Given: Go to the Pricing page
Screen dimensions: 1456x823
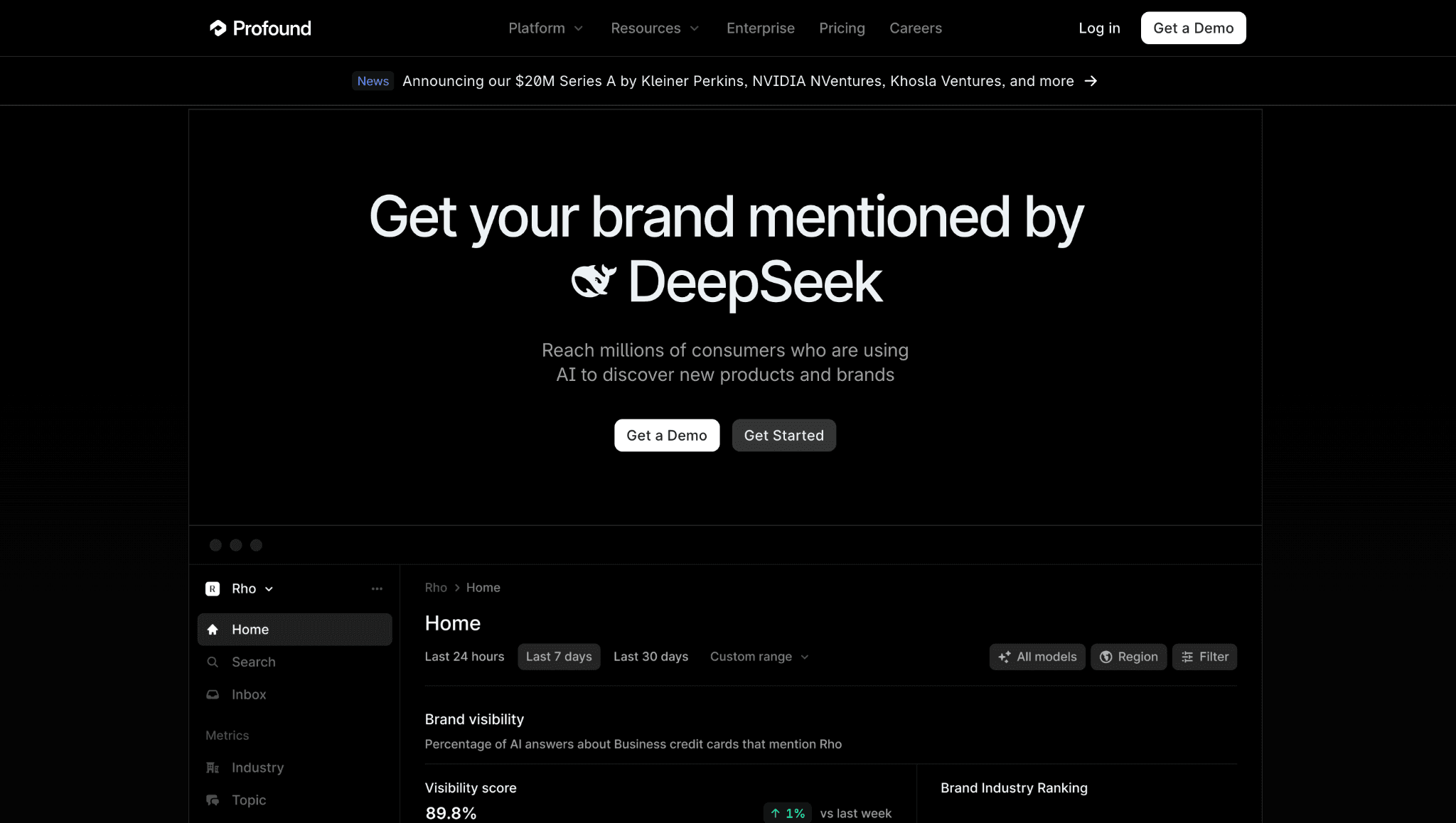Looking at the screenshot, I should point(842,28).
